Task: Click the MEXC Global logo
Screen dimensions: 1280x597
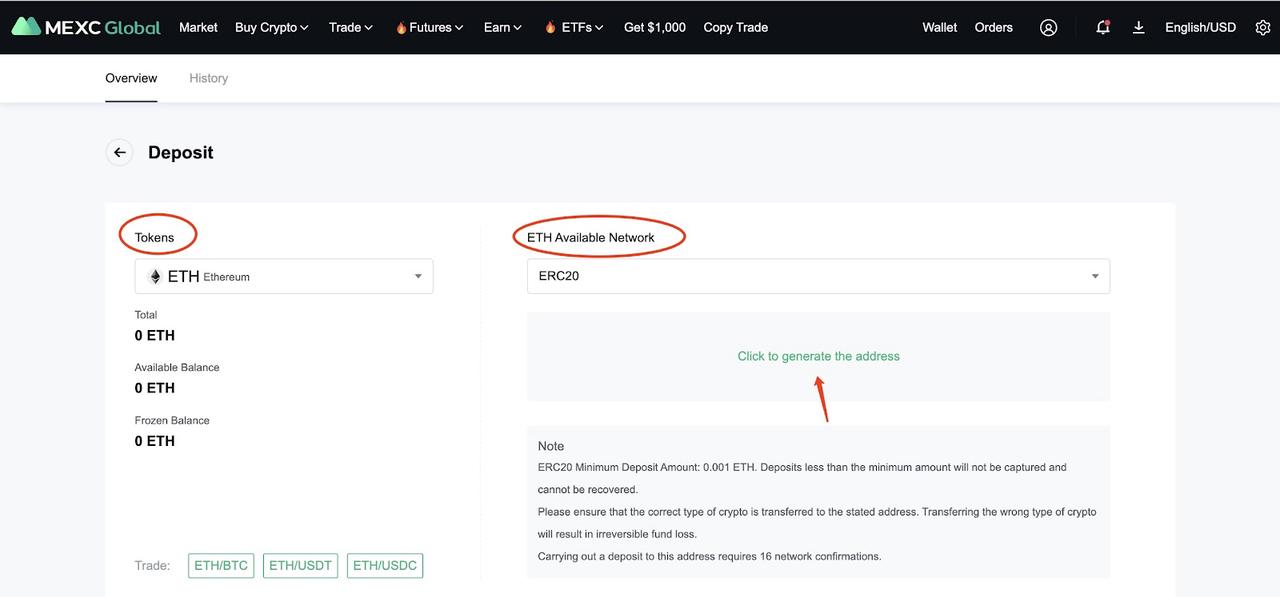Action: [x=85, y=26]
